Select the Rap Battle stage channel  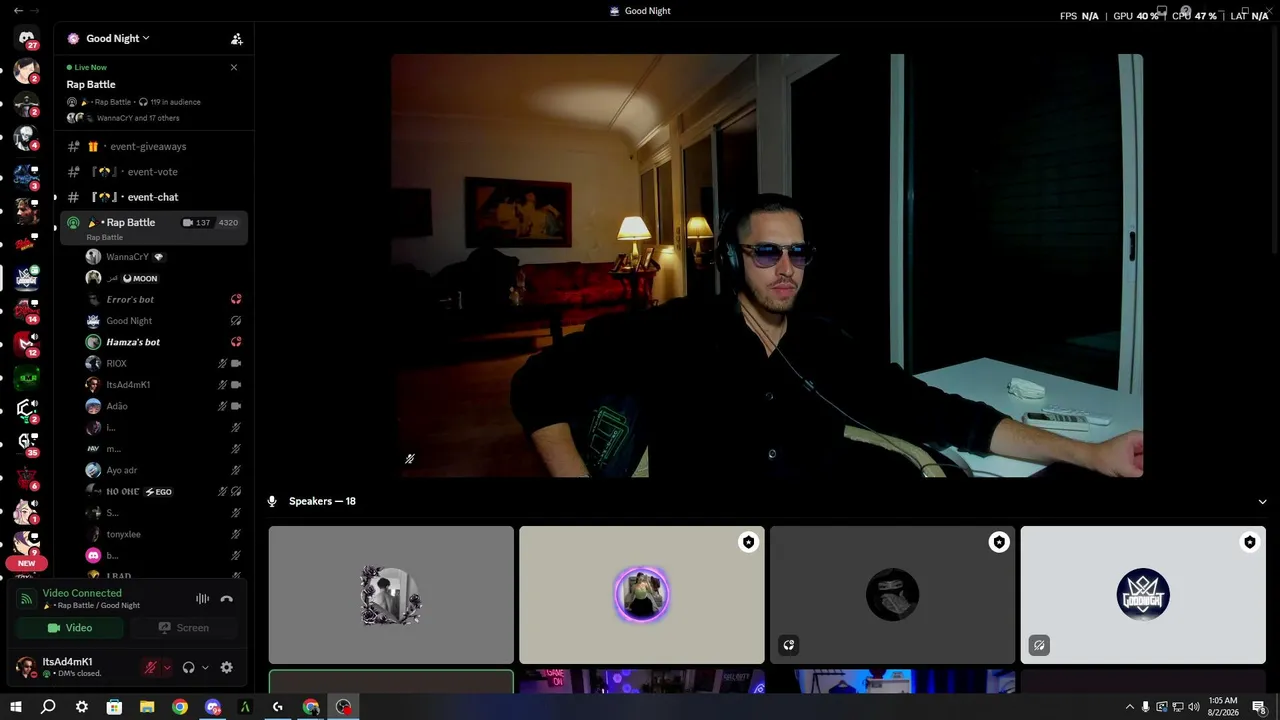154,227
